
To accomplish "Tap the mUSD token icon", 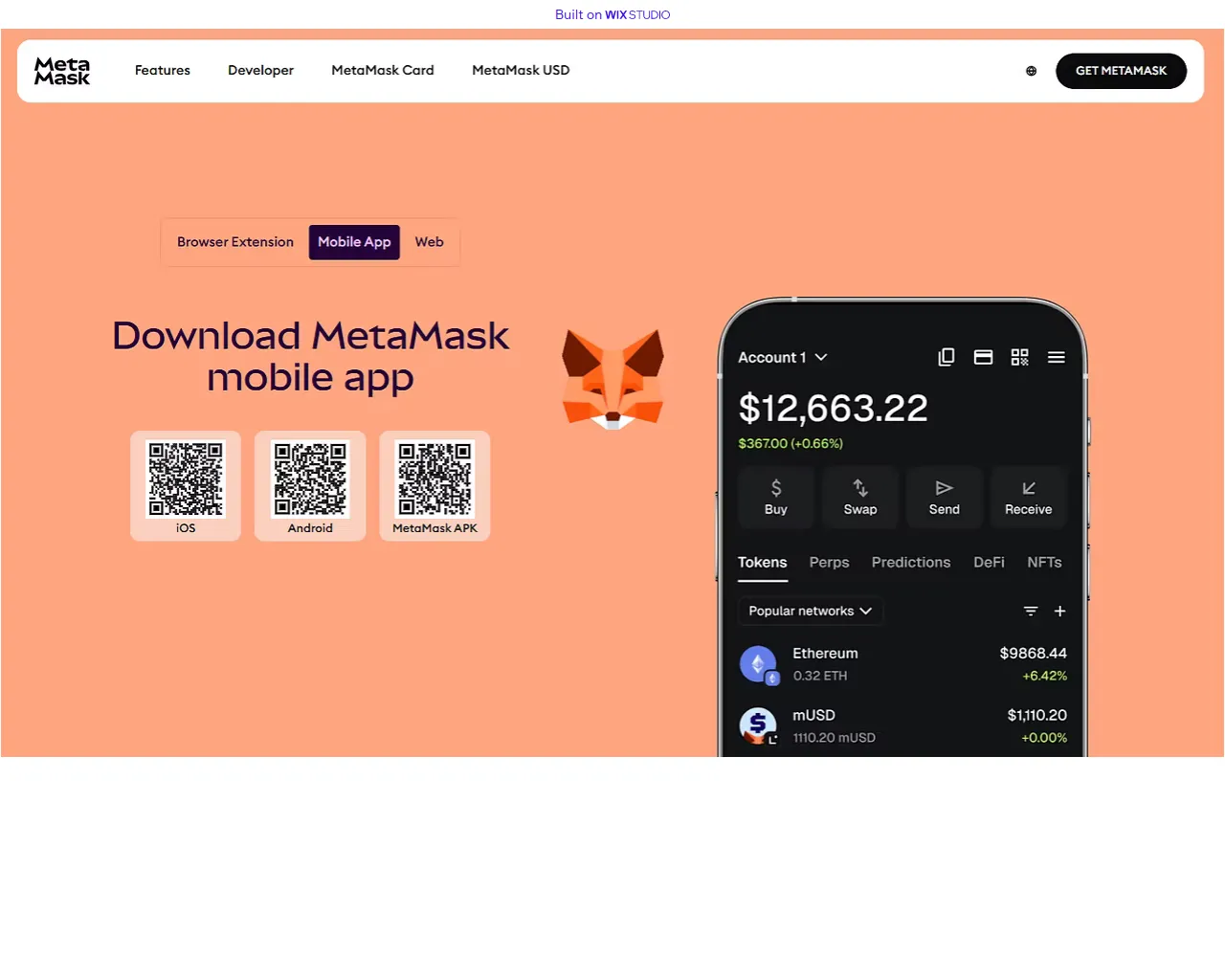I will coord(759,726).
